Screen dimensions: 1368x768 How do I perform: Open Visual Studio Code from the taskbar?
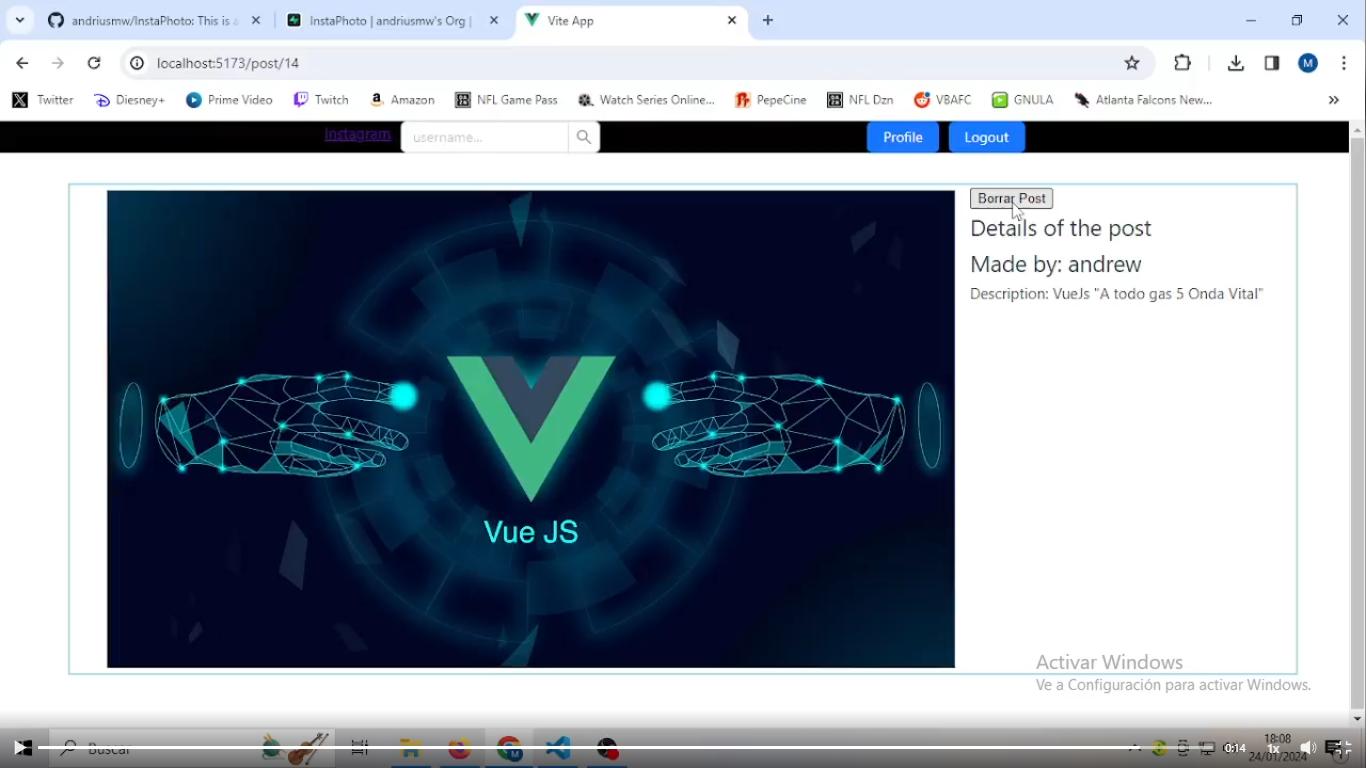(558, 748)
